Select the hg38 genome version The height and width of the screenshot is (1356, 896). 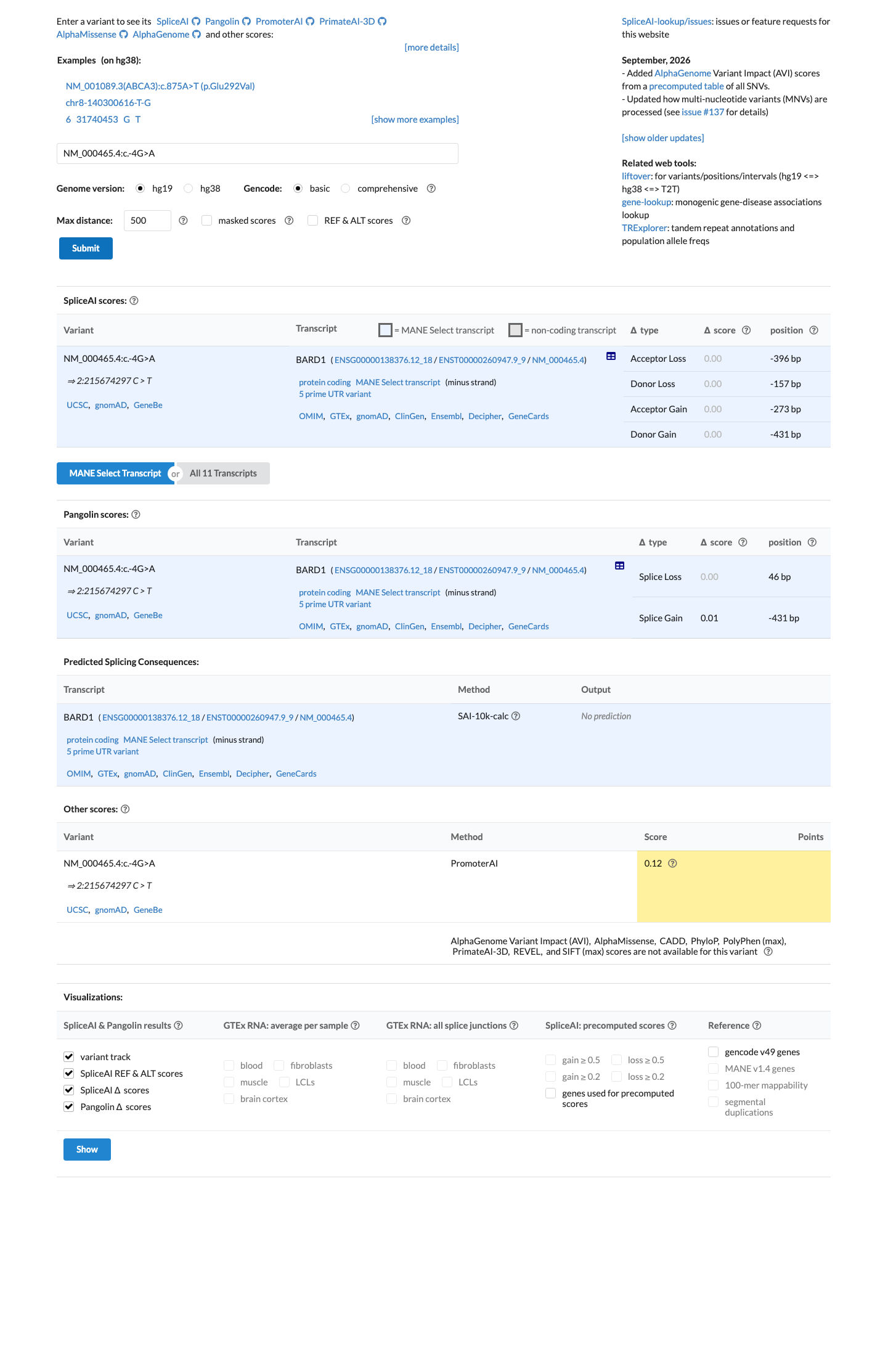(189, 189)
